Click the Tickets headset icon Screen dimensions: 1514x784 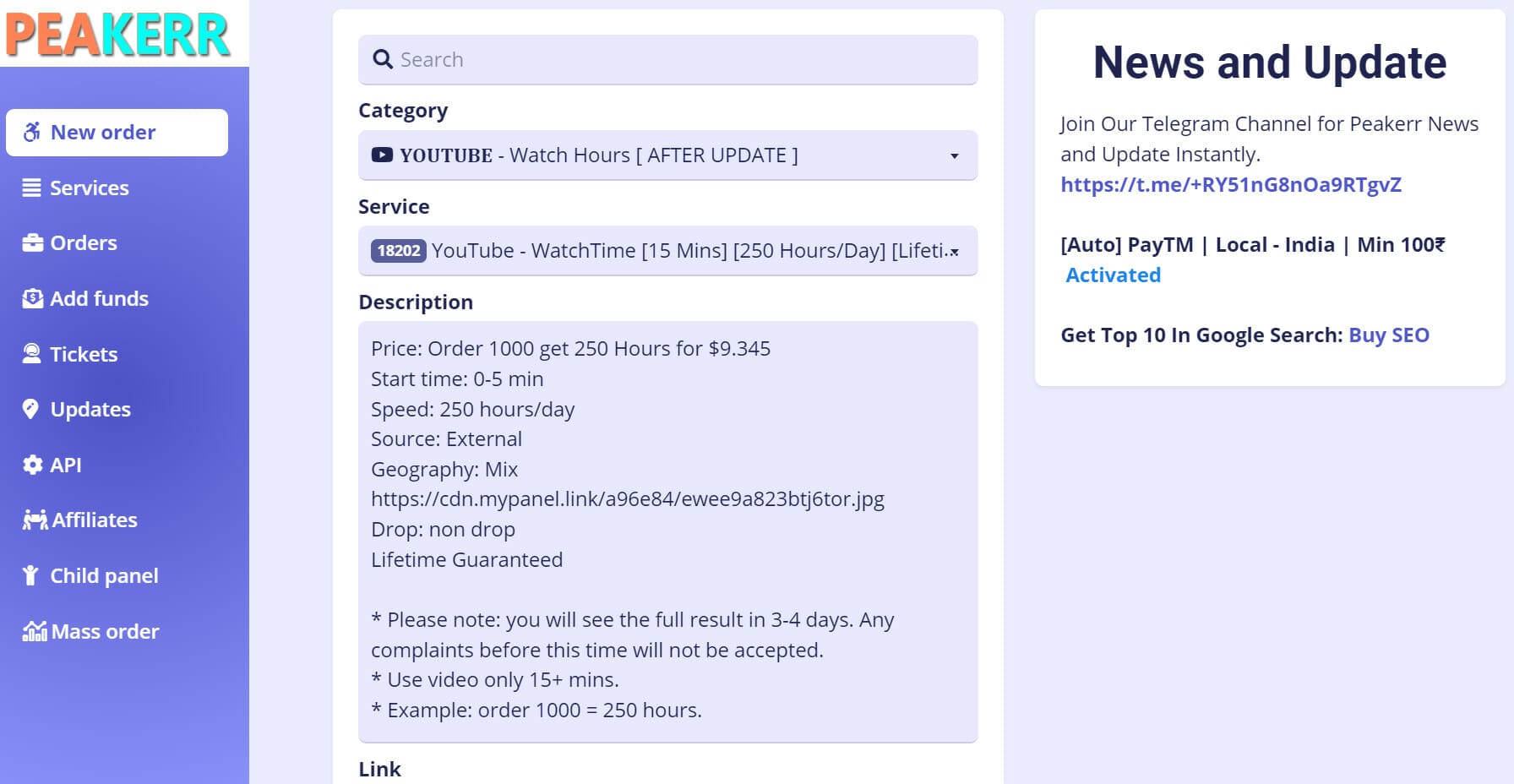32,354
